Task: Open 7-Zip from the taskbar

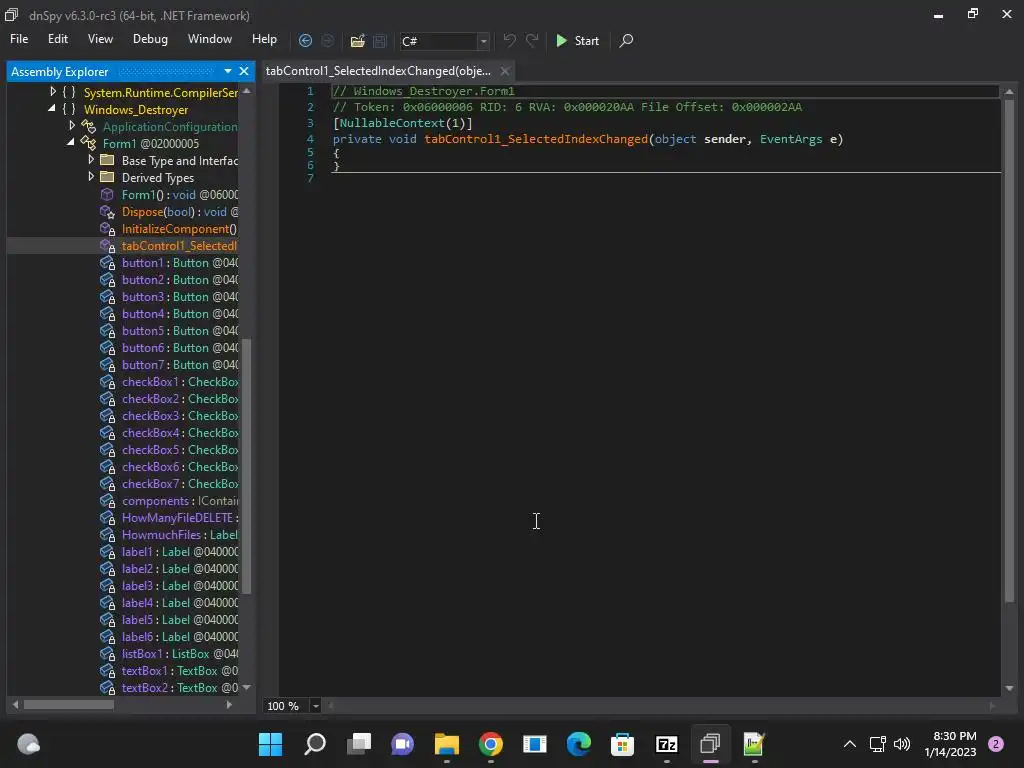Action: point(666,744)
